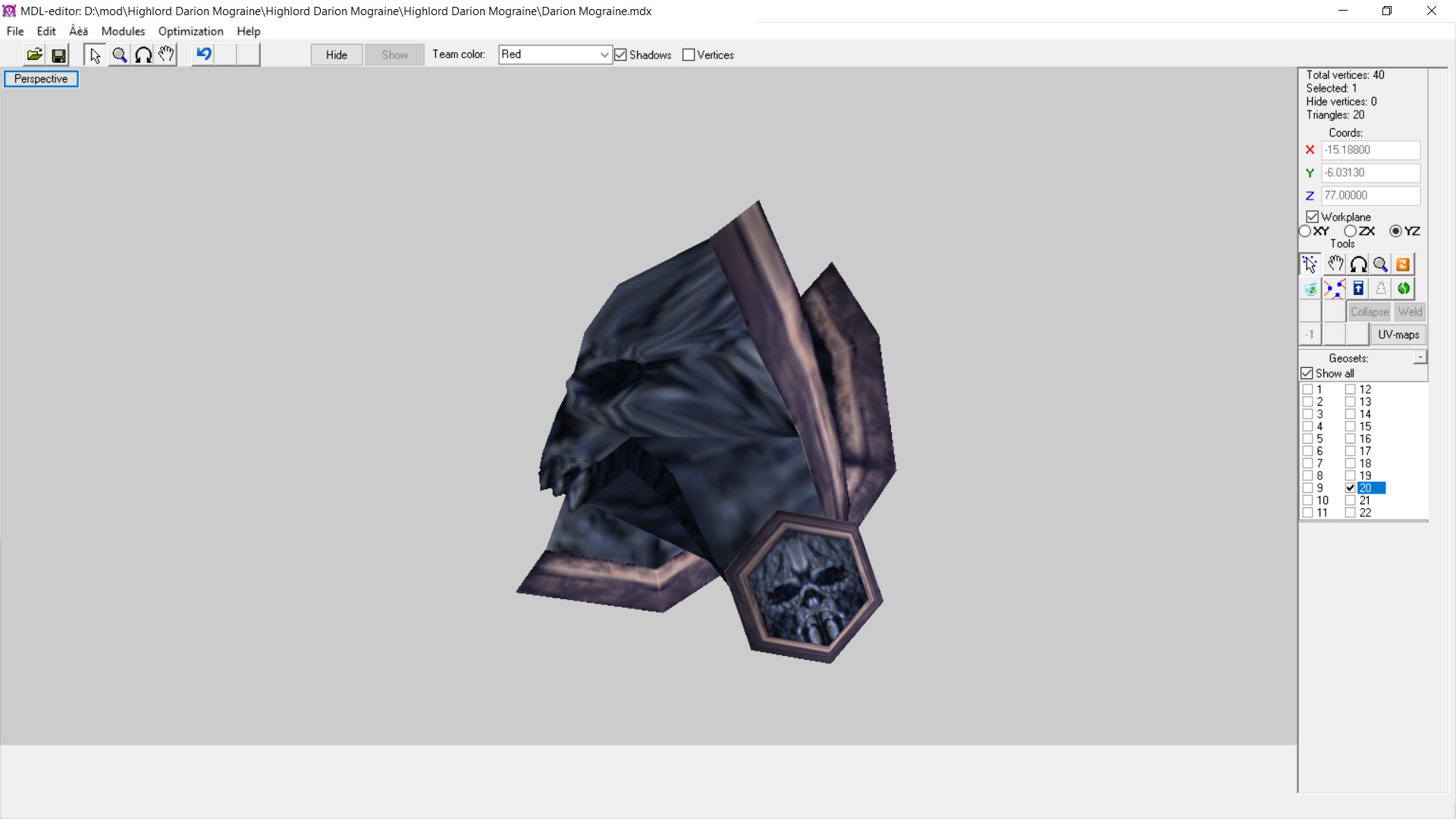
Task: Check geoset 15 checkbox
Action: [x=1350, y=426]
